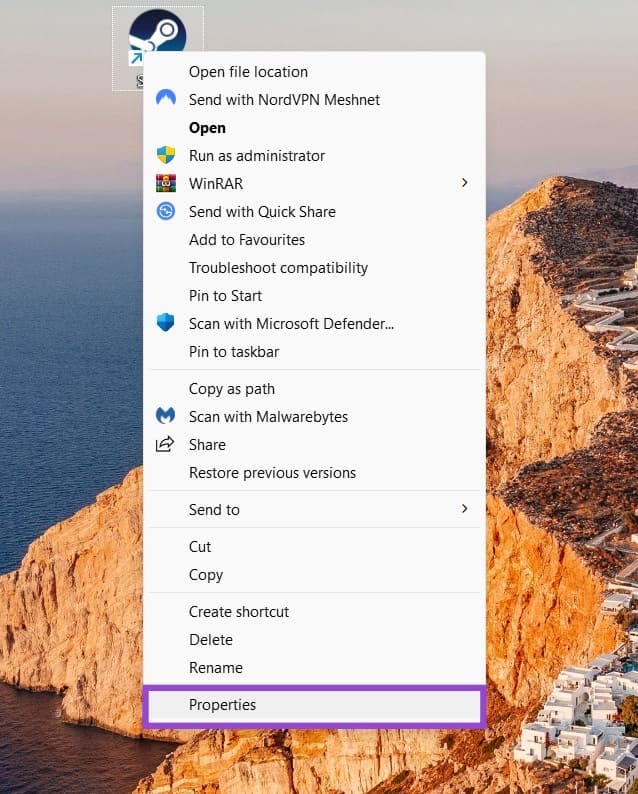Screen dimensions: 638x794
Task: Select Copy as path
Action: pos(232,389)
